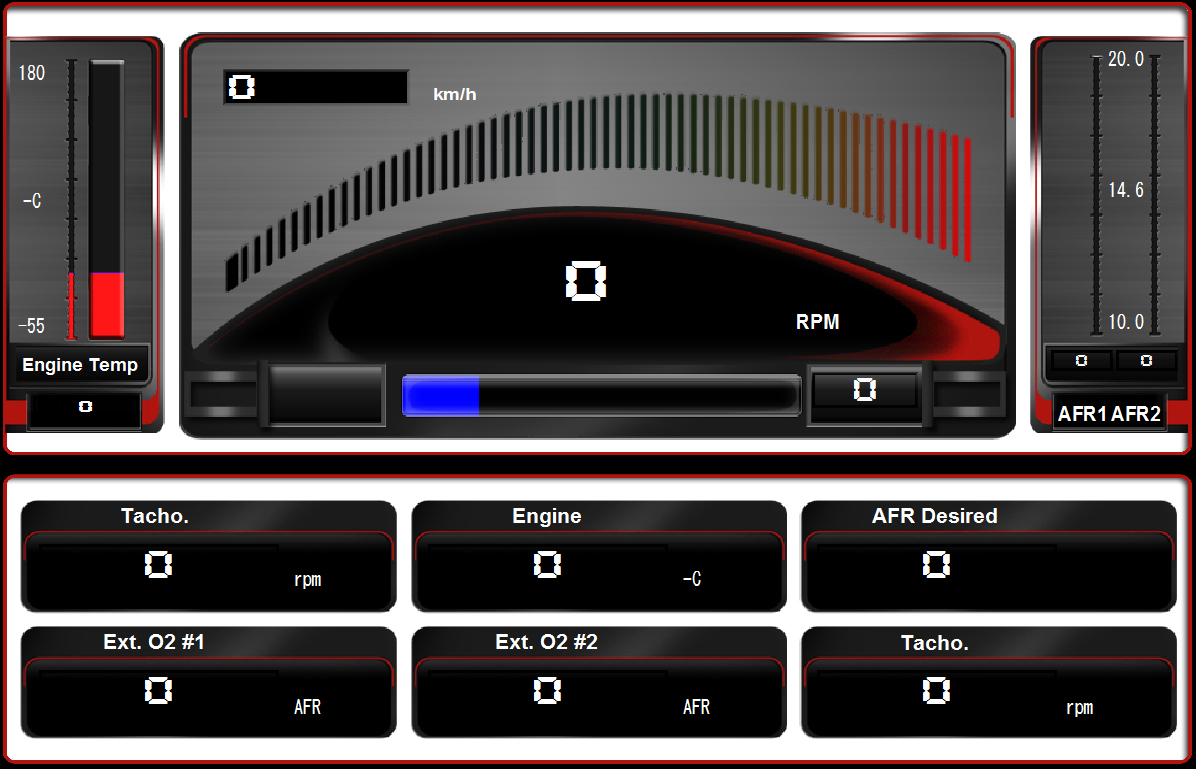The height and width of the screenshot is (769, 1196).
Task: Select the AFR1 AFR2 label
Action: tap(1109, 414)
